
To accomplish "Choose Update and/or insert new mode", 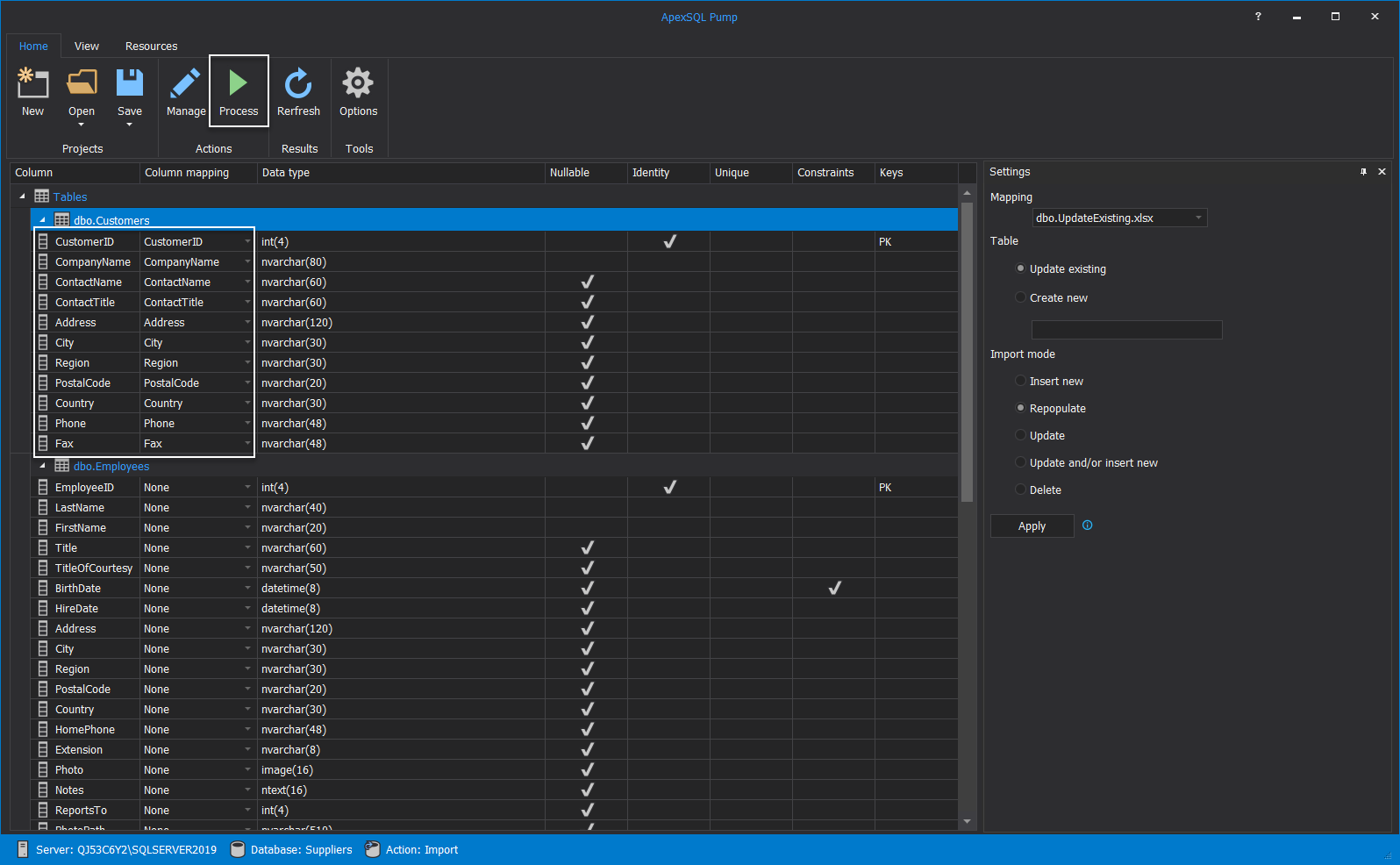I will (x=1020, y=462).
